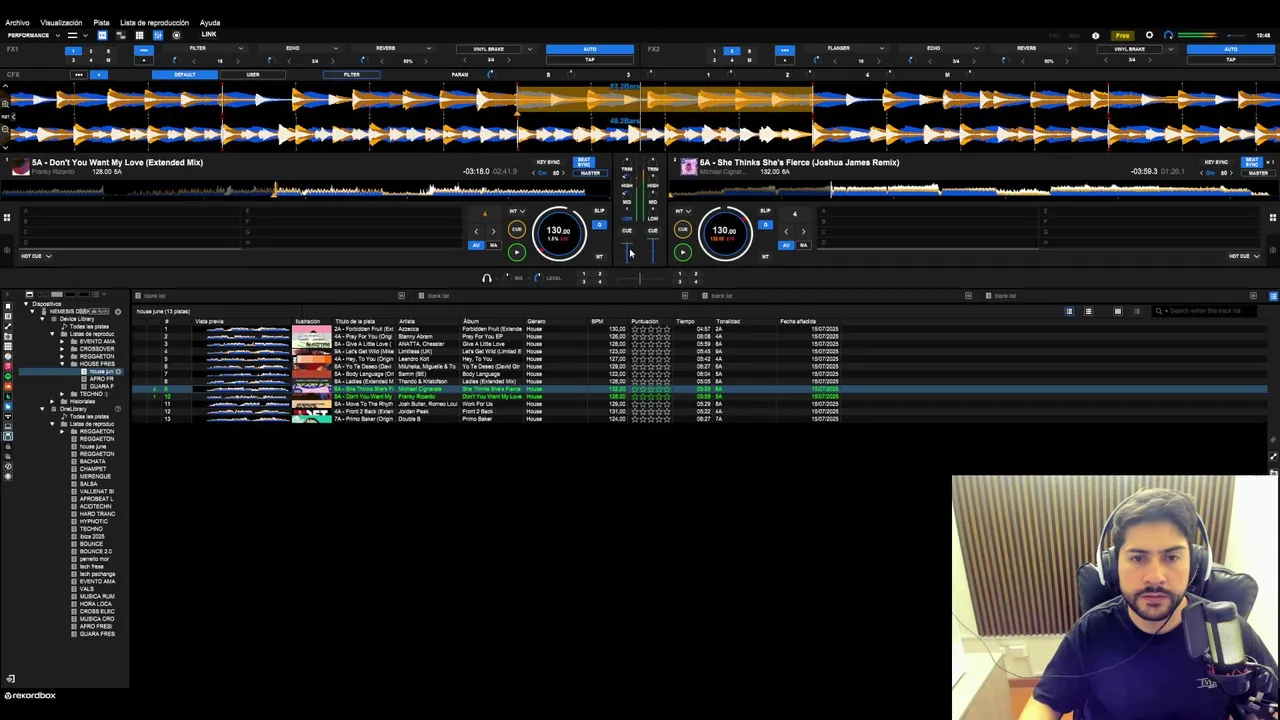Jump beat backward on left deck
Viewport: 1280px width, 720px height.
pyautogui.click(x=476, y=231)
